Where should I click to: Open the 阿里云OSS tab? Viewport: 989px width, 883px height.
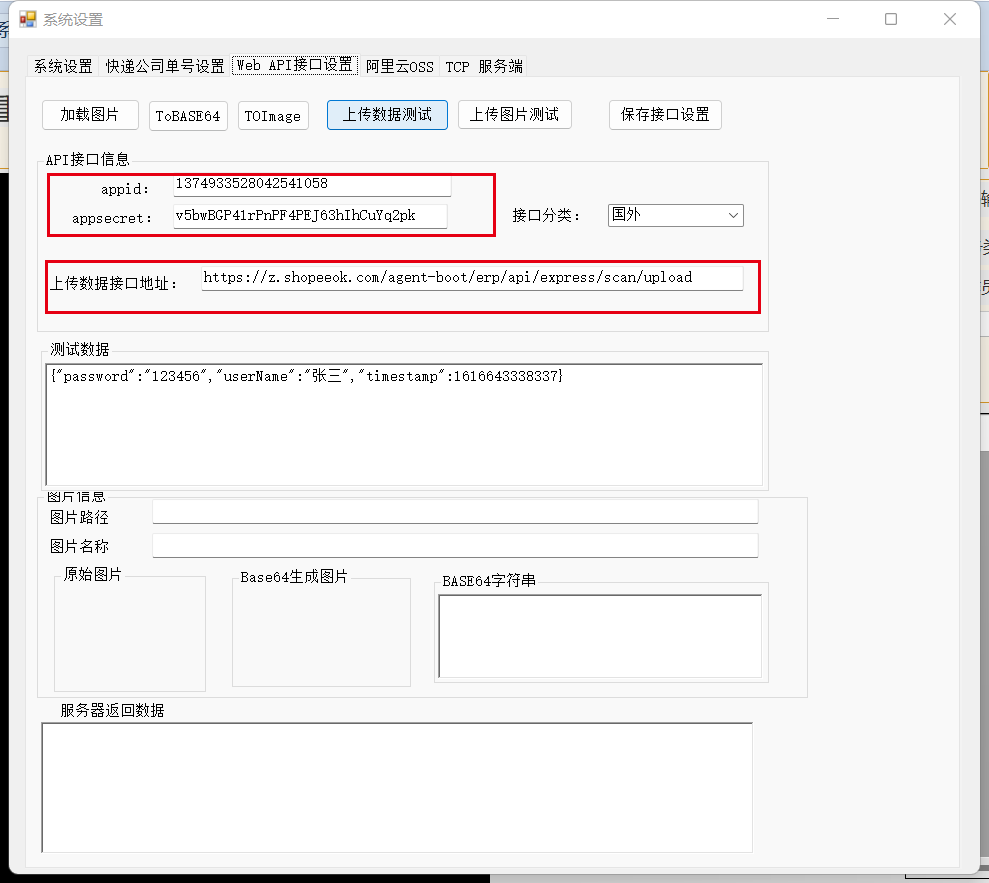click(399, 66)
